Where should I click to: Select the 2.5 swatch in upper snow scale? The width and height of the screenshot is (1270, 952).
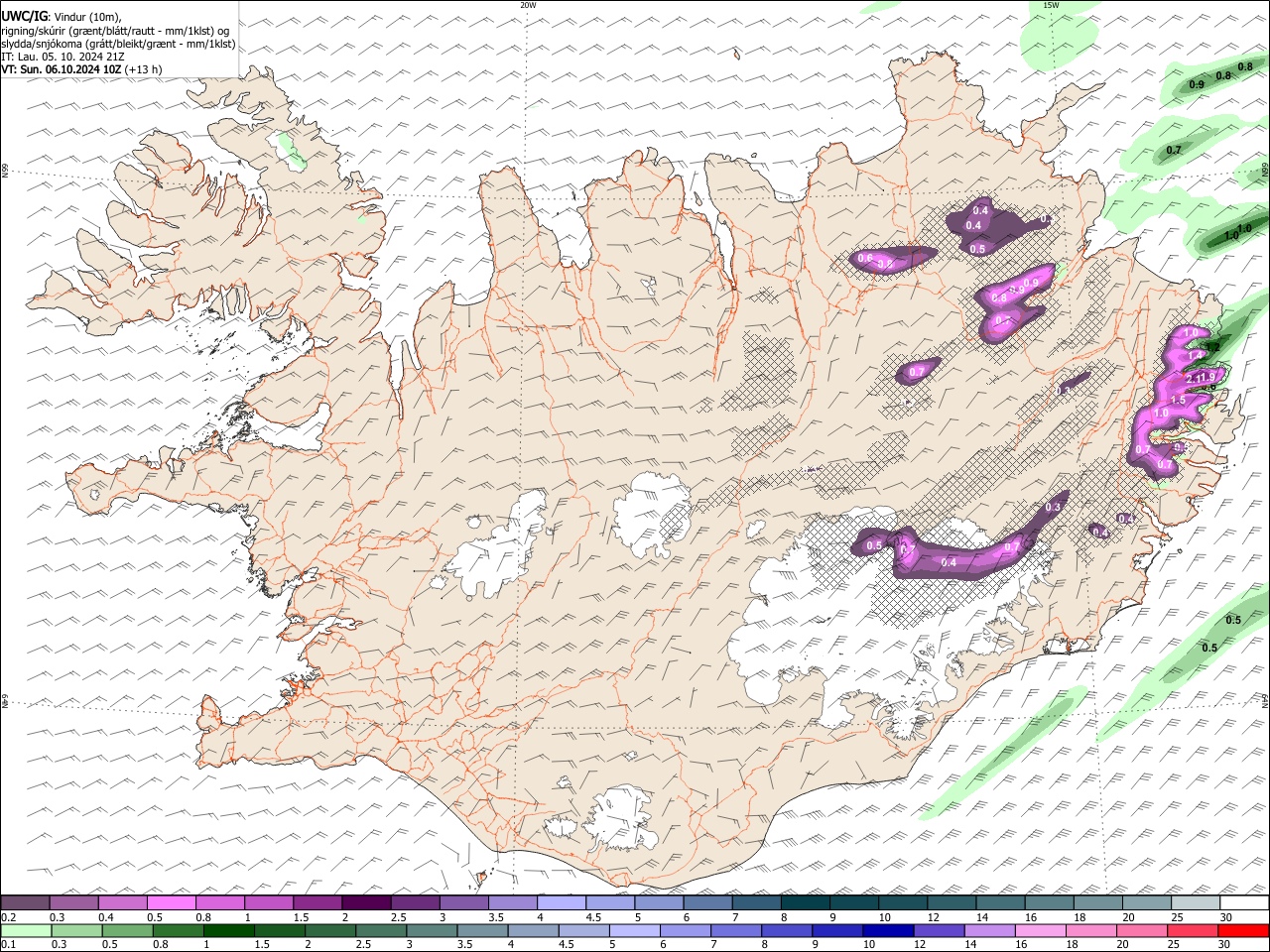tap(415, 902)
